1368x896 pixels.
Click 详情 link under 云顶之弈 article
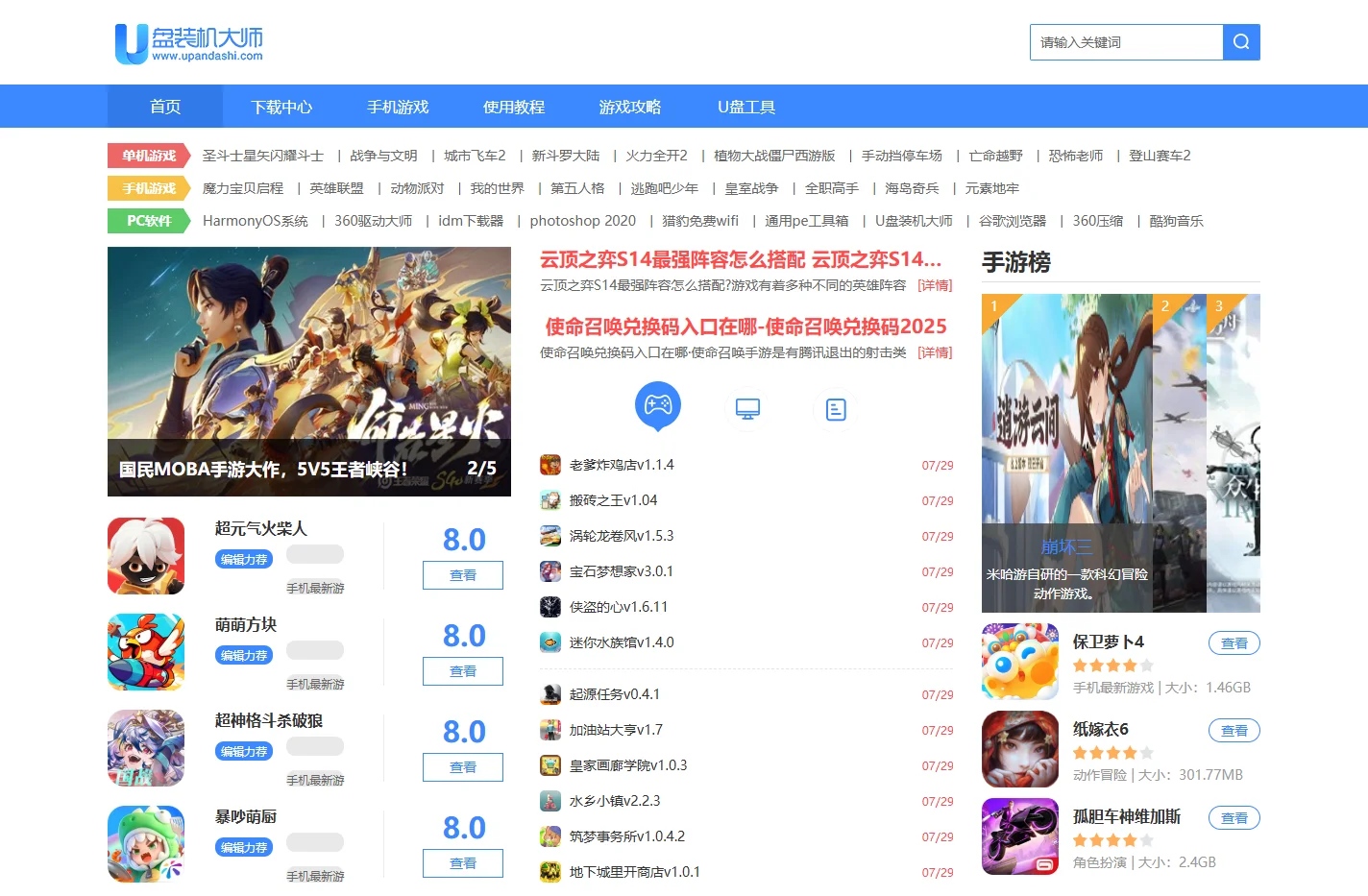935,285
